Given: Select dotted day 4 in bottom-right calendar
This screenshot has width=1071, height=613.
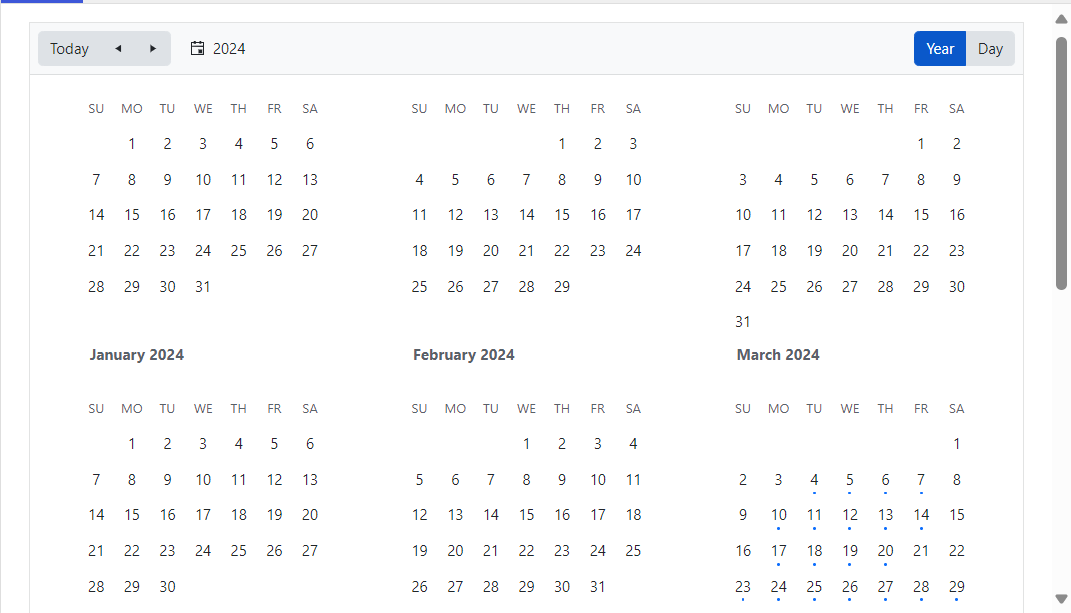Looking at the screenshot, I should (x=814, y=480).
